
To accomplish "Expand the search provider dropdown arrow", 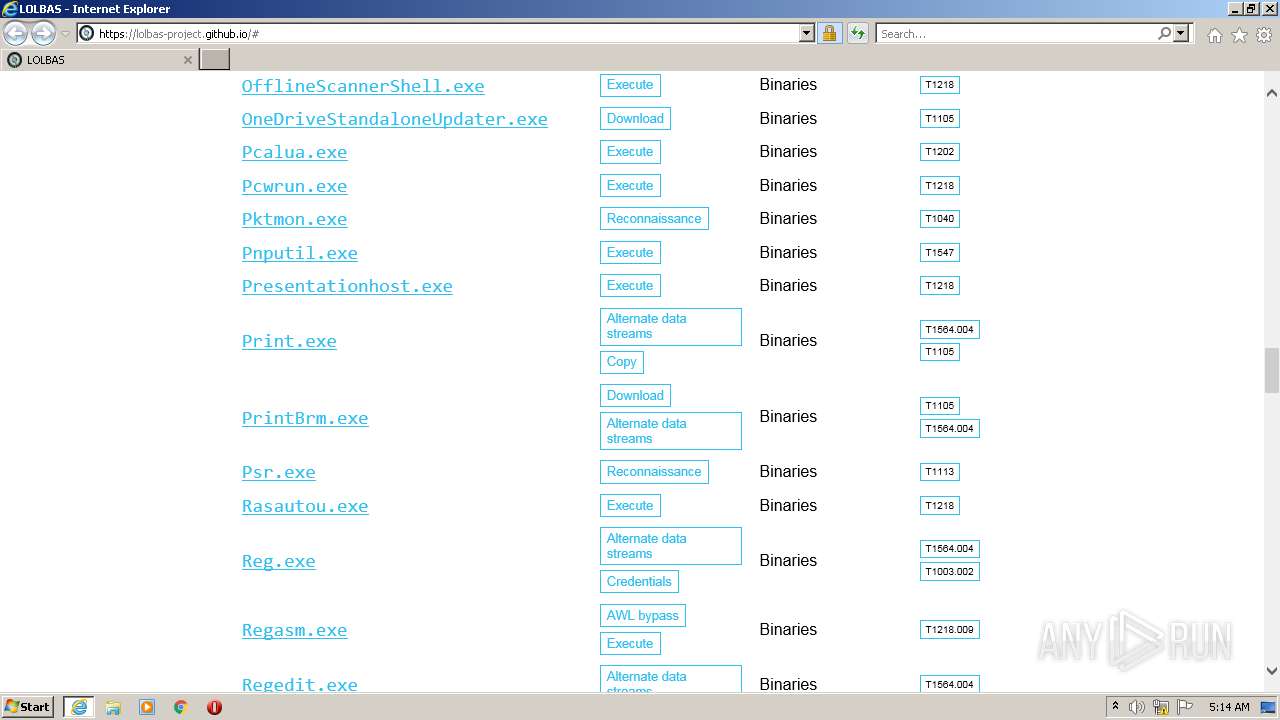I will pos(1181,33).
